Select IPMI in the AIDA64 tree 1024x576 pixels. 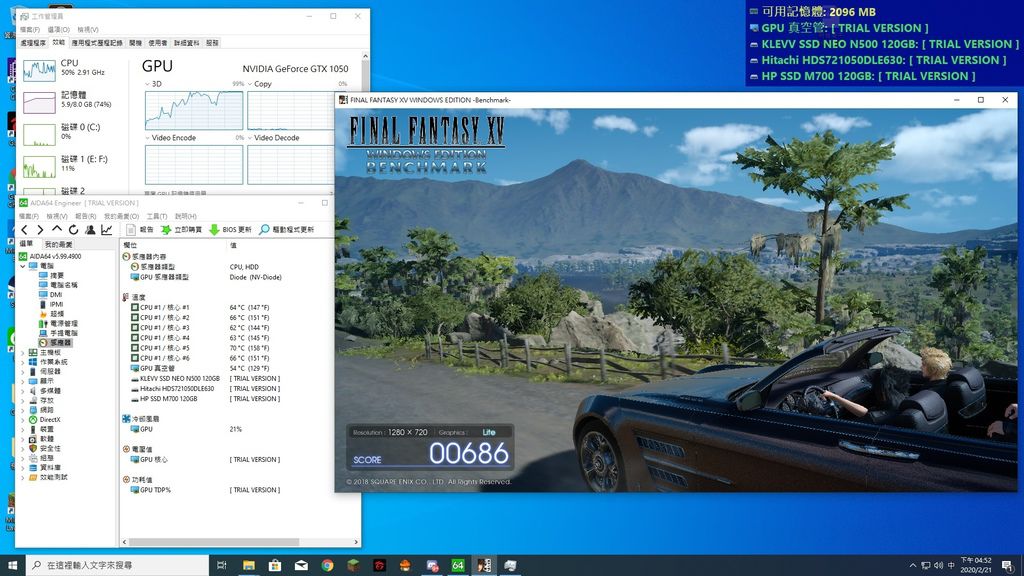51,304
